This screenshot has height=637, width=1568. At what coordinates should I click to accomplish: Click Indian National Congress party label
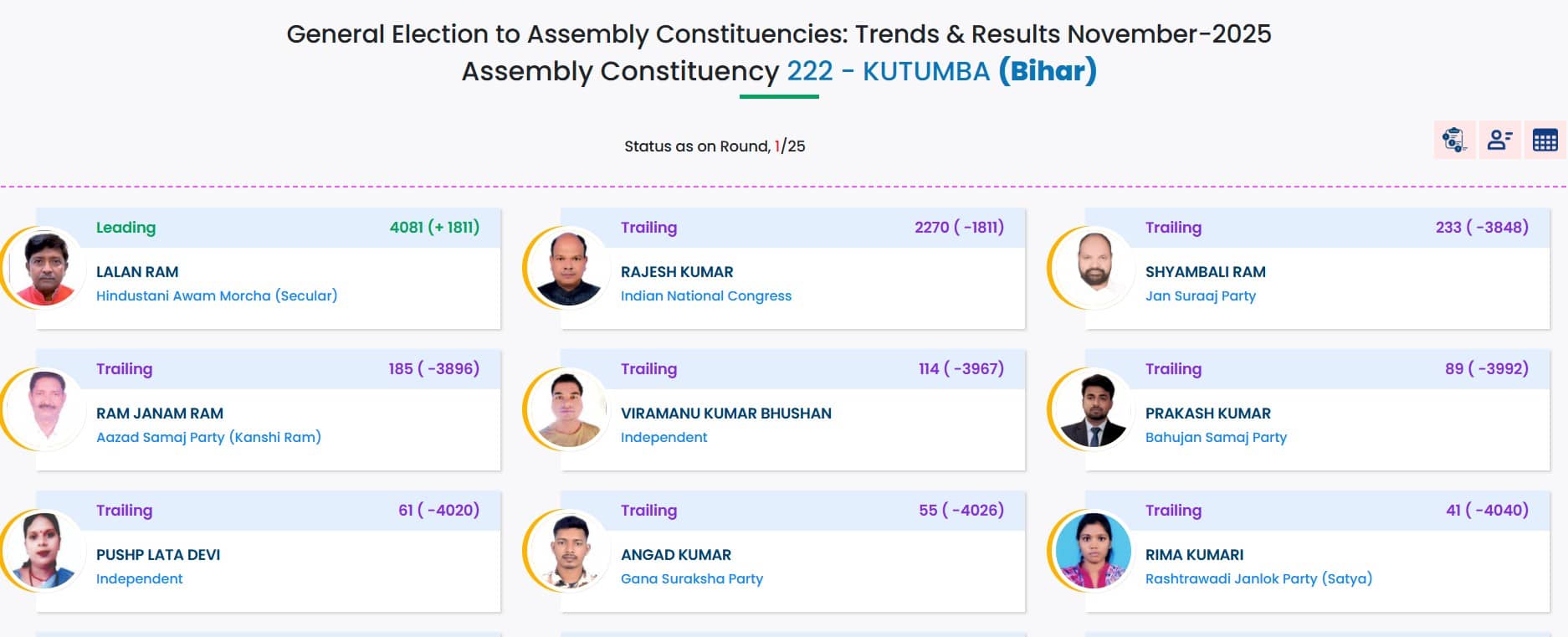click(705, 295)
